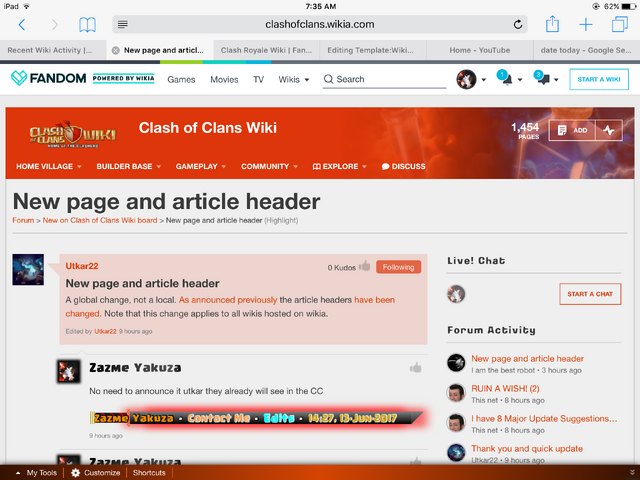Toggle the Following button on the thread
Viewport: 640px width, 480px height.
tap(398, 267)
